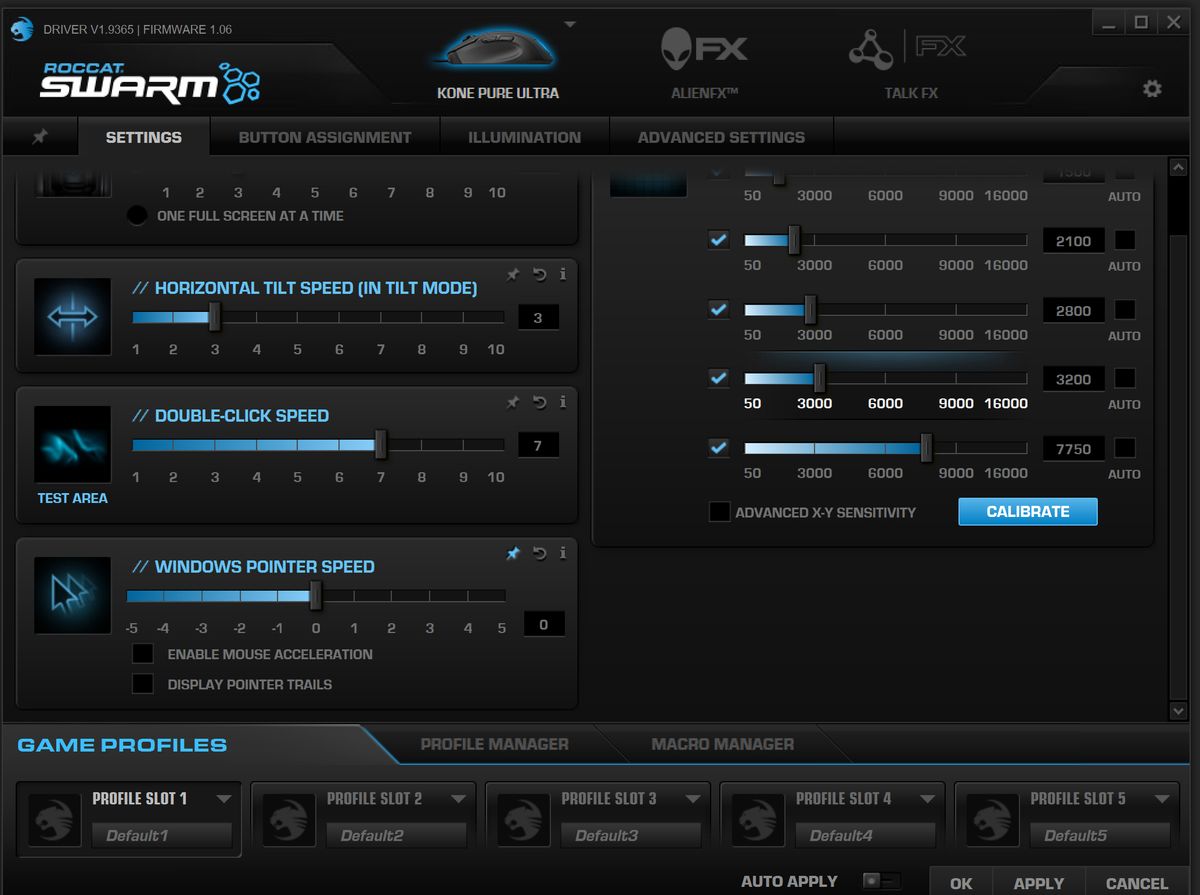Open the Profile Manager tab
Screen dimensions: 1200x895
495,744
